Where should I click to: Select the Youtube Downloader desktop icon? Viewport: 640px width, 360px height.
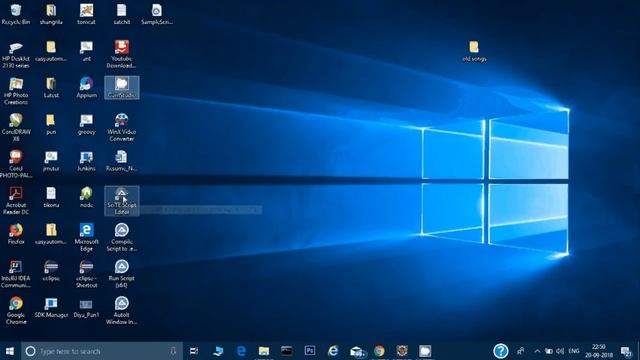pyautogui.click(x=121, y=55)
